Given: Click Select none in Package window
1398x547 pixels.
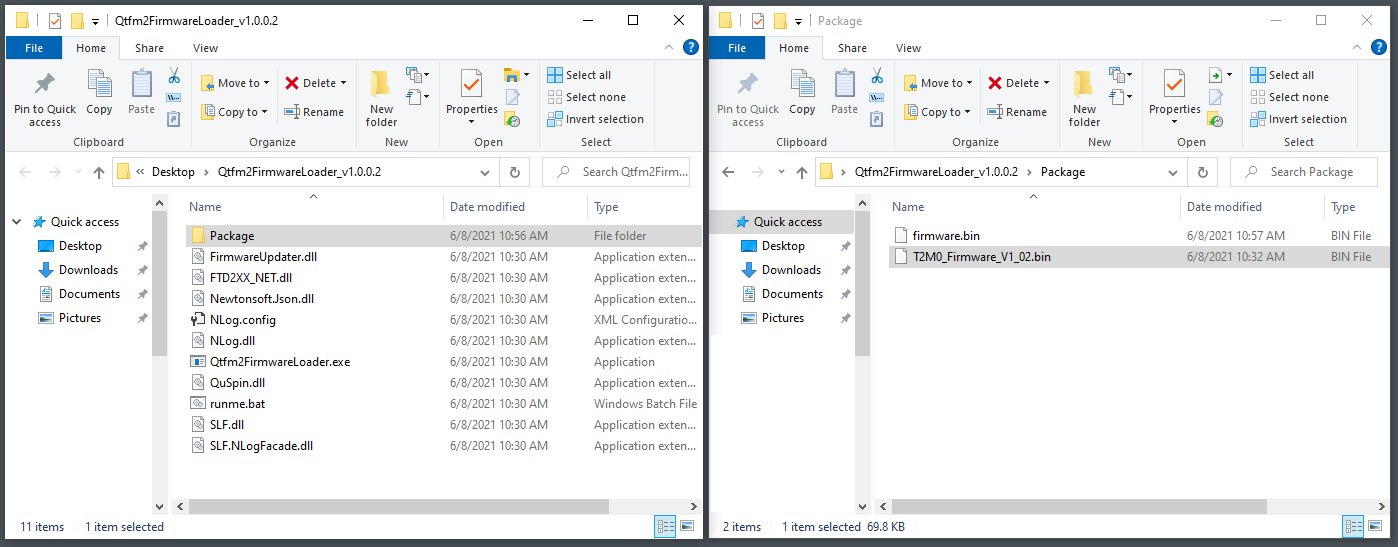Looking at the screenshot, I should (x=1290, y=97).
